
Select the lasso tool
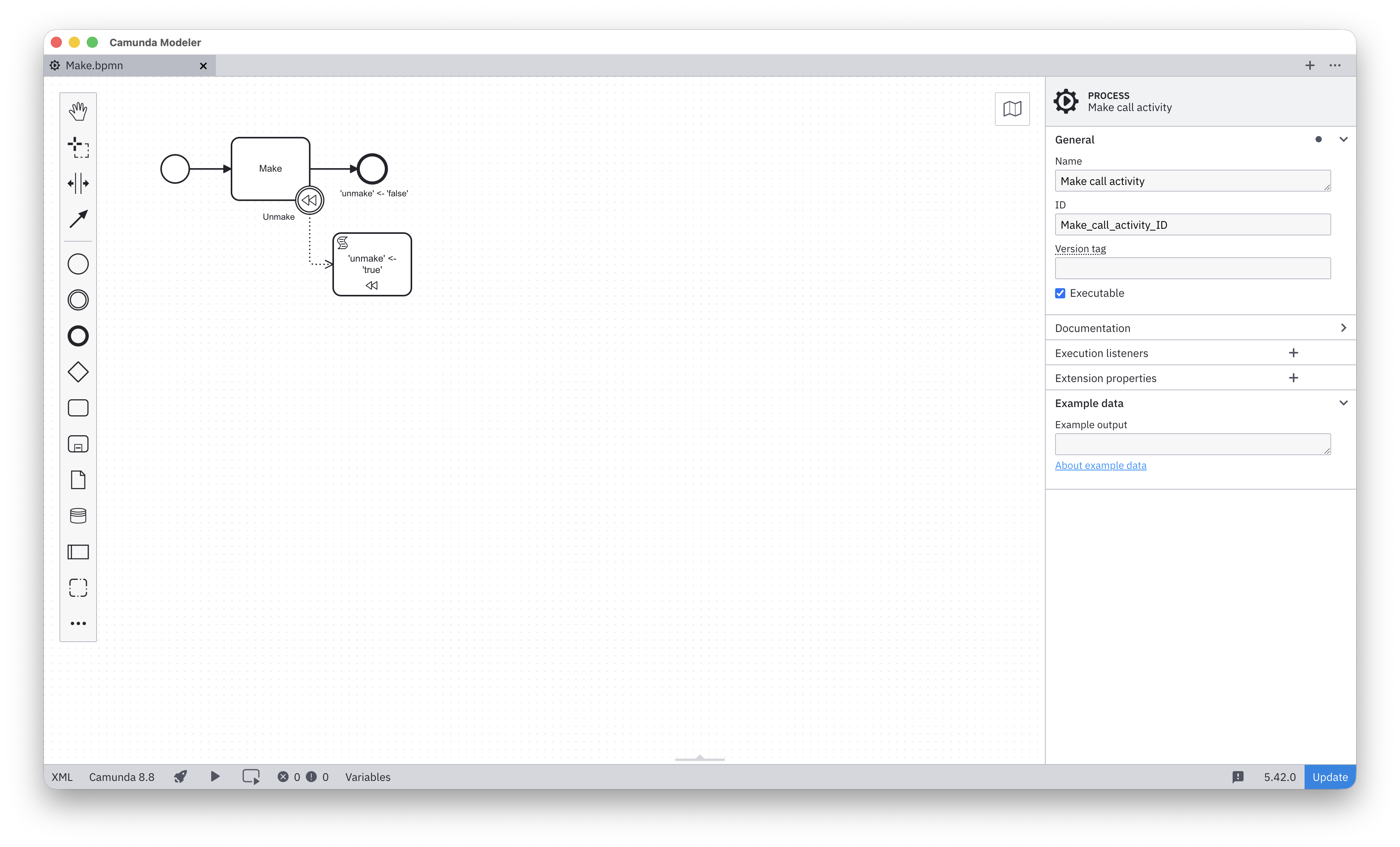tap(78, 147)
